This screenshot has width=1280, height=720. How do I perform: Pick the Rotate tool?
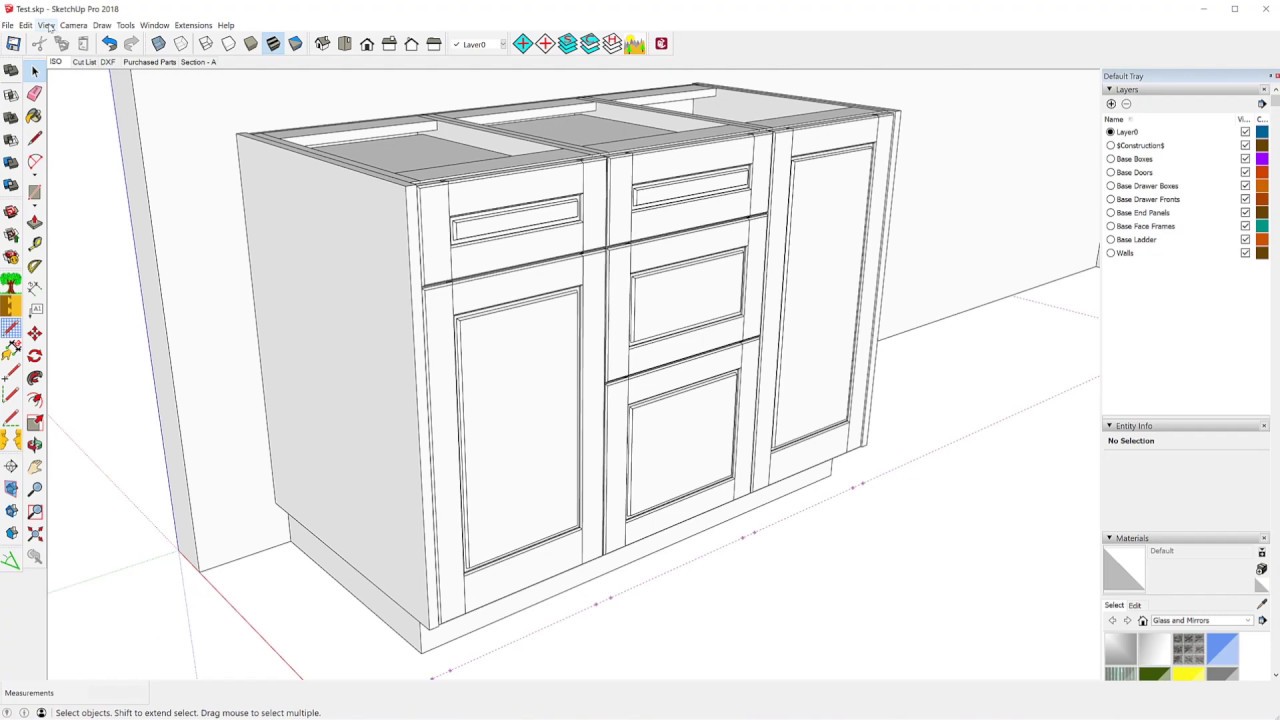click(34, 355)
